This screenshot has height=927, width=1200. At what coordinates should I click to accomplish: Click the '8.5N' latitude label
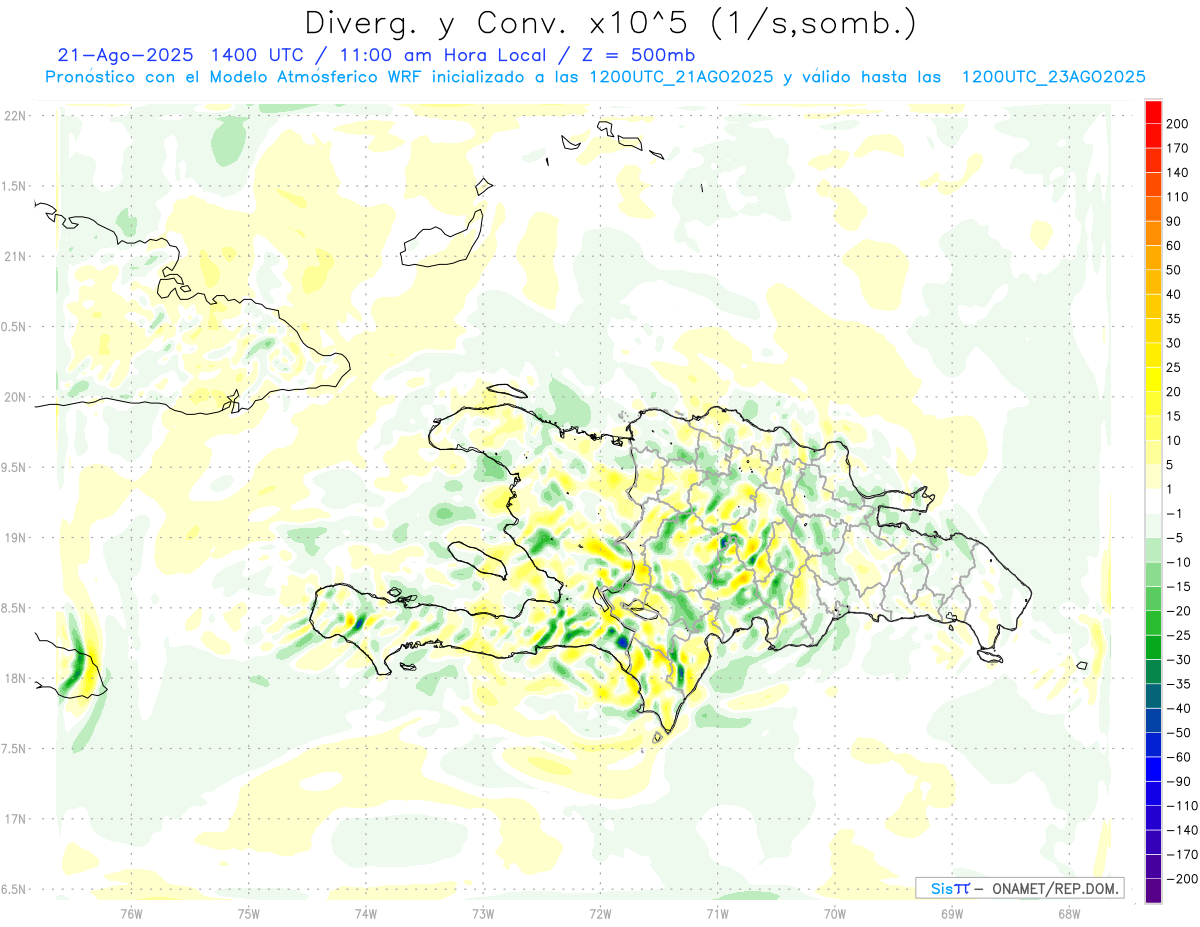click(x=14, y=608)
